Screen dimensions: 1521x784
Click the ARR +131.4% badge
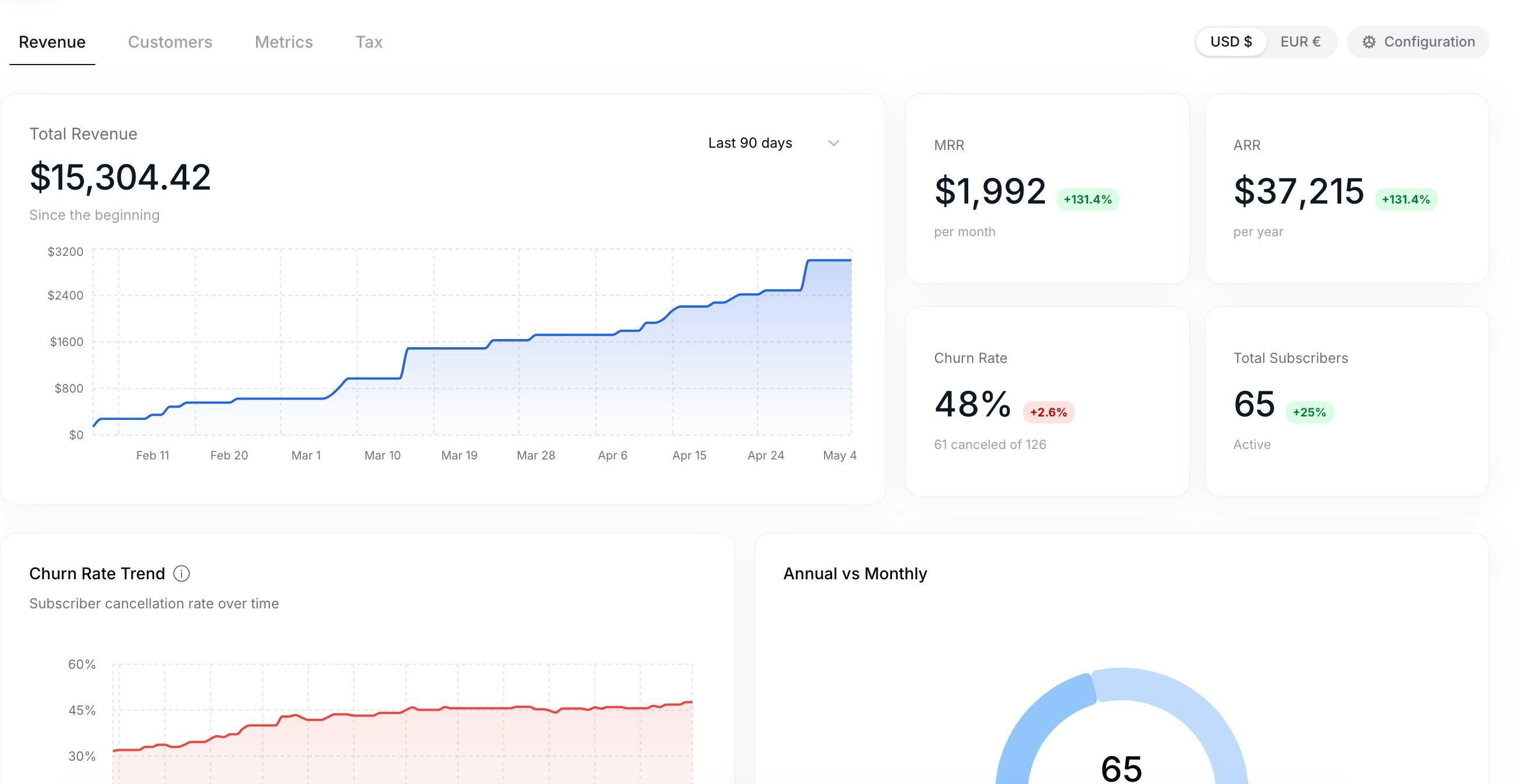pyautogui.click(x=1406, y=199)
